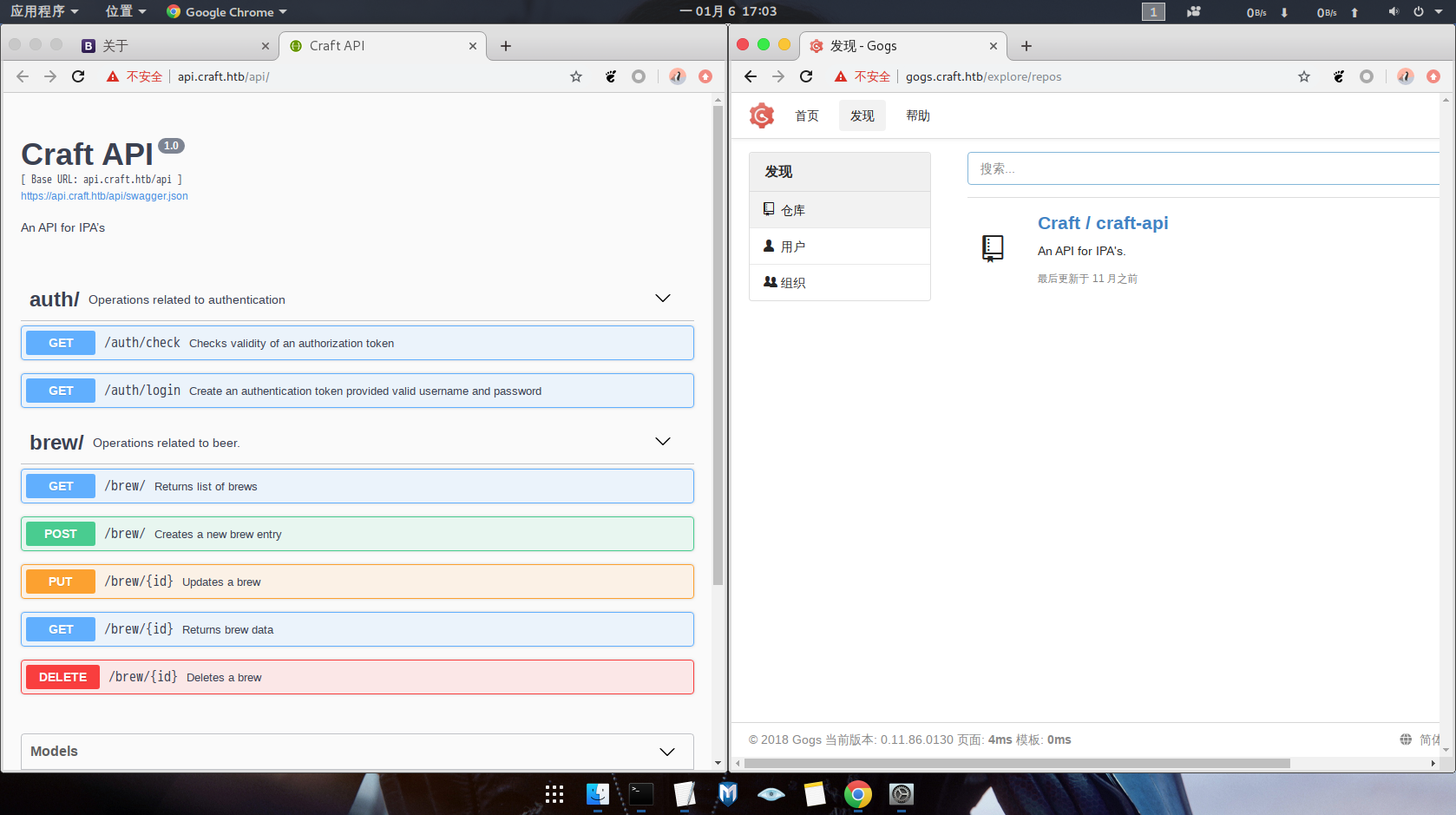Screen dimensions: 1456x815
Task: Expand GET /brew/{id} returns brew data
Action: pos(357,629)
